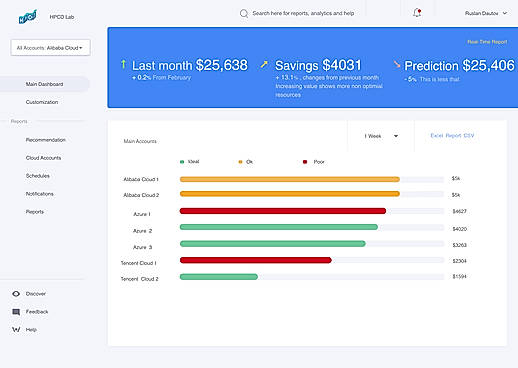The width and height of the screenshot is (518, 368).
Task: Open the Ruslan Dautov user menu
Action: (486, 13)
